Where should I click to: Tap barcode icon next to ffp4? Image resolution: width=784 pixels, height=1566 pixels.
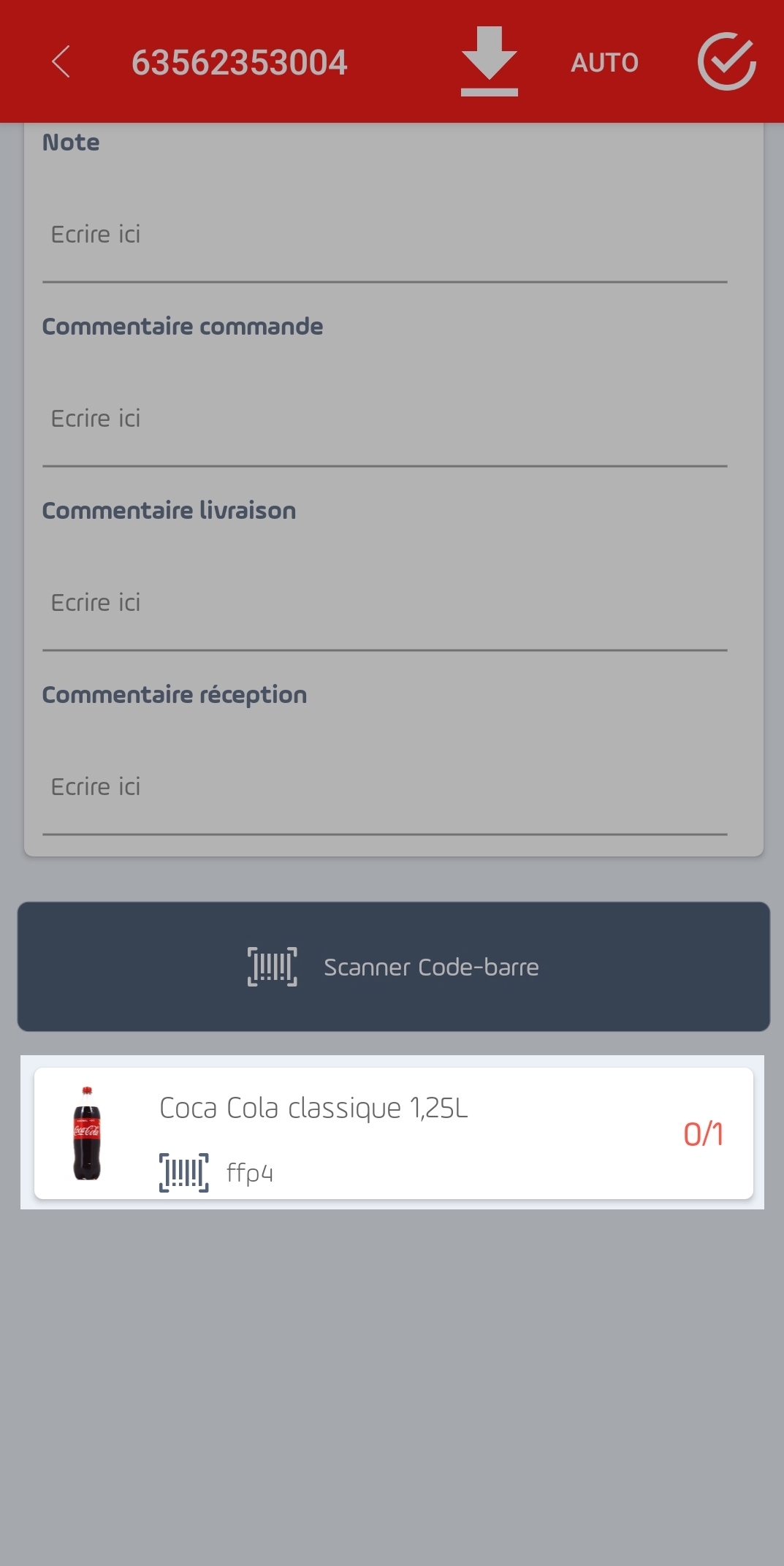[x=184, y=1172]
